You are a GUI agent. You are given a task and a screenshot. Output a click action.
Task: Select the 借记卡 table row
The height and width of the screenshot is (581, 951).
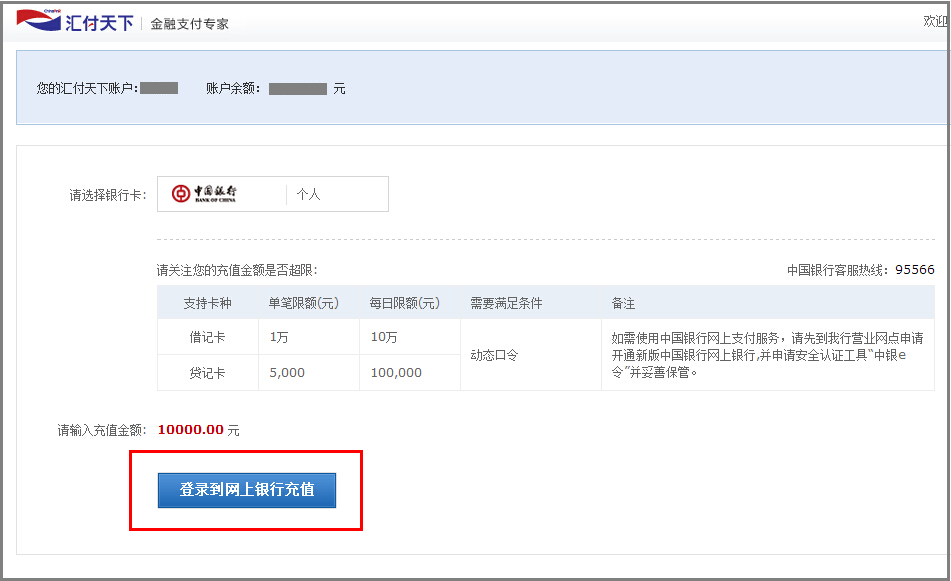click(x=207, y=338)
